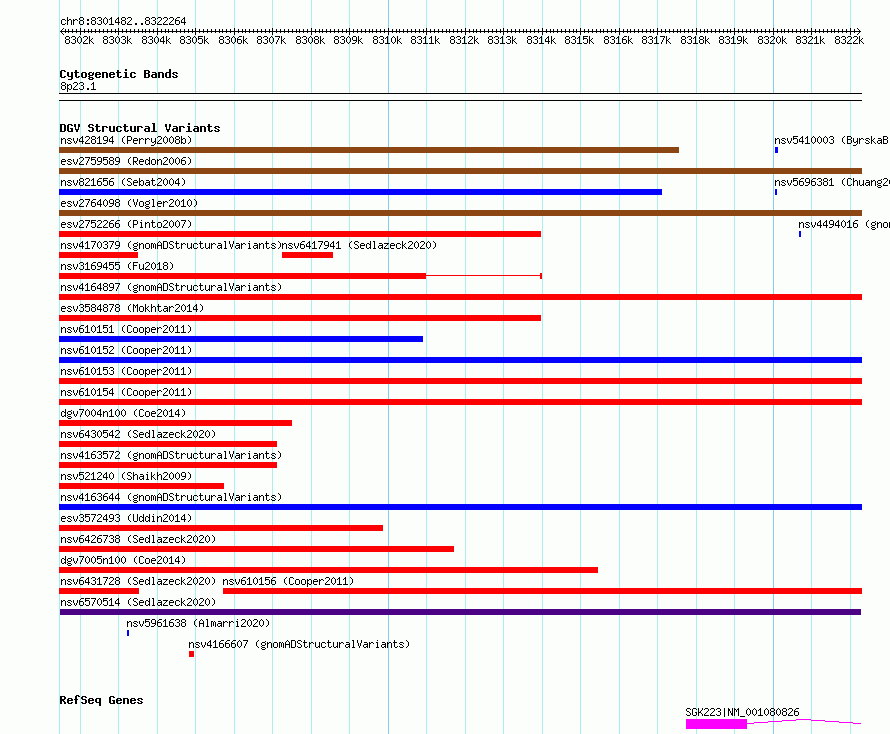Open the nsv4494016 variant label
Image resolution: width=890 pixels, height=734 pixels.
(x=843, y=224)
